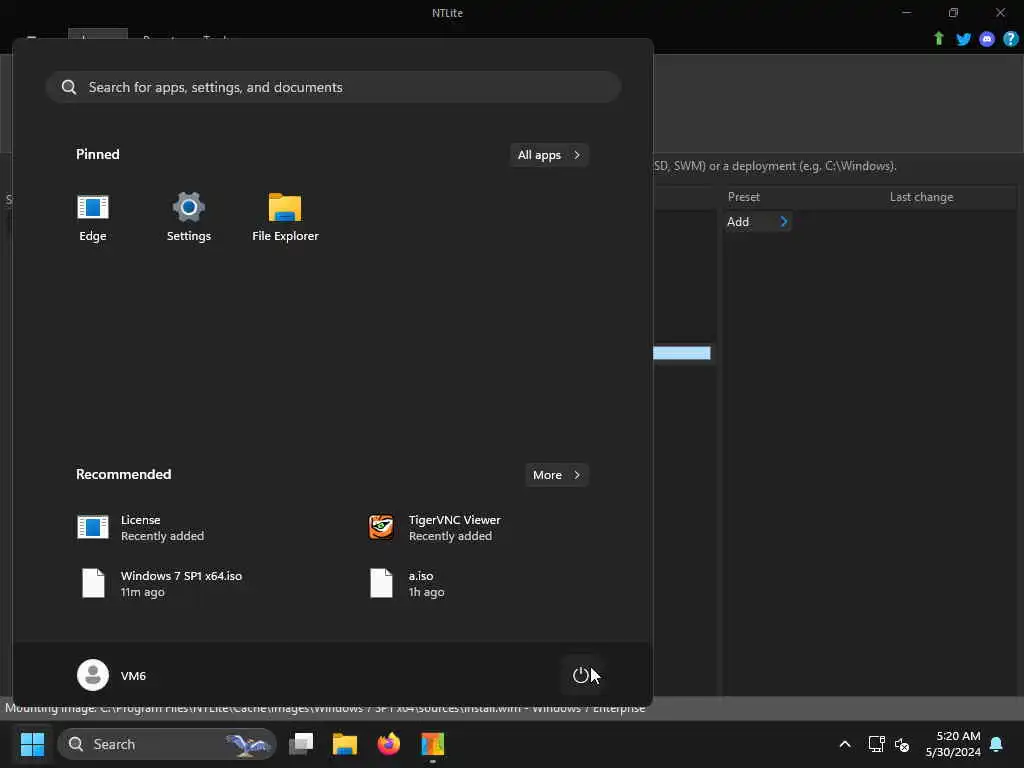Viewport: 1024px width, 768px height.
Task: Click the Pinned section heading
Action: point(98,154)
